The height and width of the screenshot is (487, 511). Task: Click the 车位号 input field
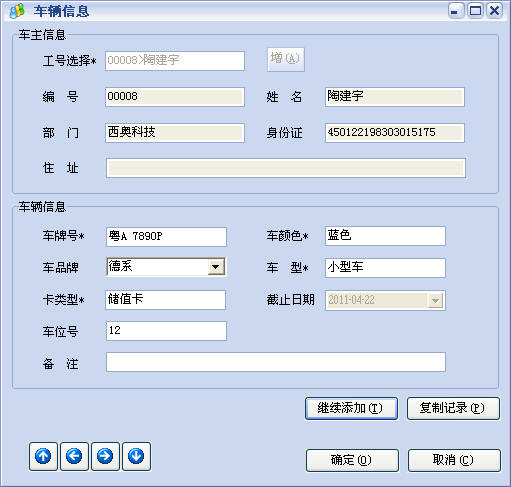pos(166,331)
